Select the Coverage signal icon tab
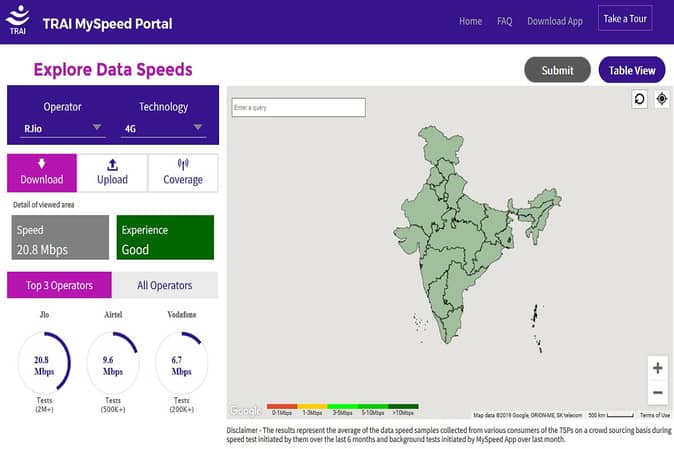 coord(182,172)
